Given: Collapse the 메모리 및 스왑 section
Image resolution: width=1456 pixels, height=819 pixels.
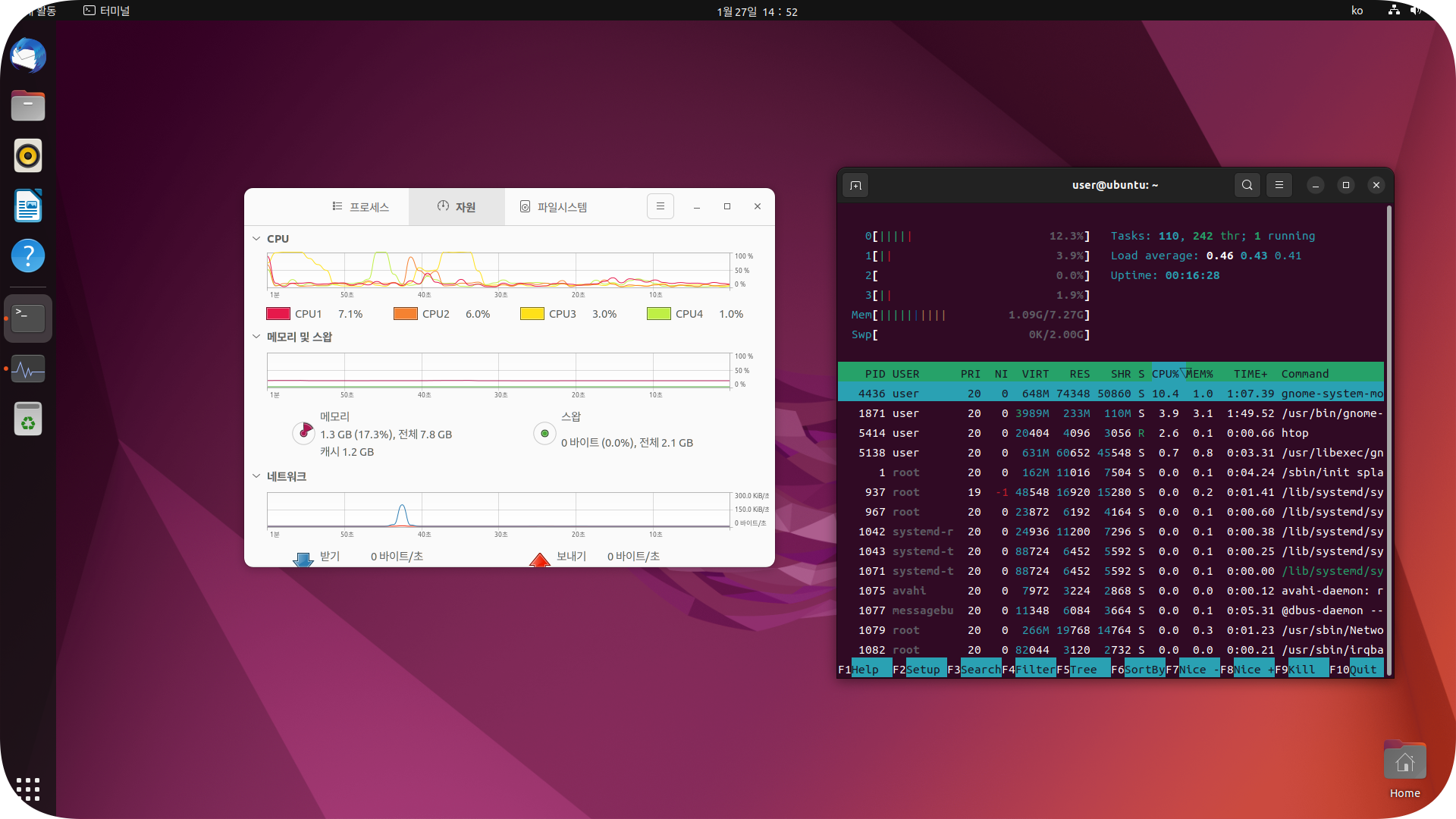Looking at the screenshot, I should coord(256,337).
